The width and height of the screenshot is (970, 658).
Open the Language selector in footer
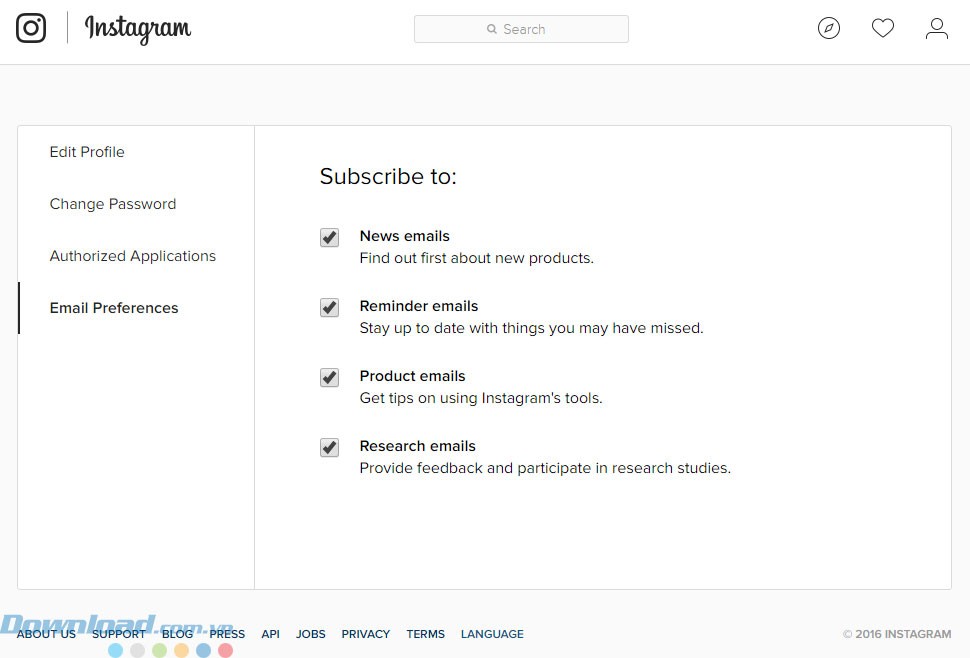(492, 634)
